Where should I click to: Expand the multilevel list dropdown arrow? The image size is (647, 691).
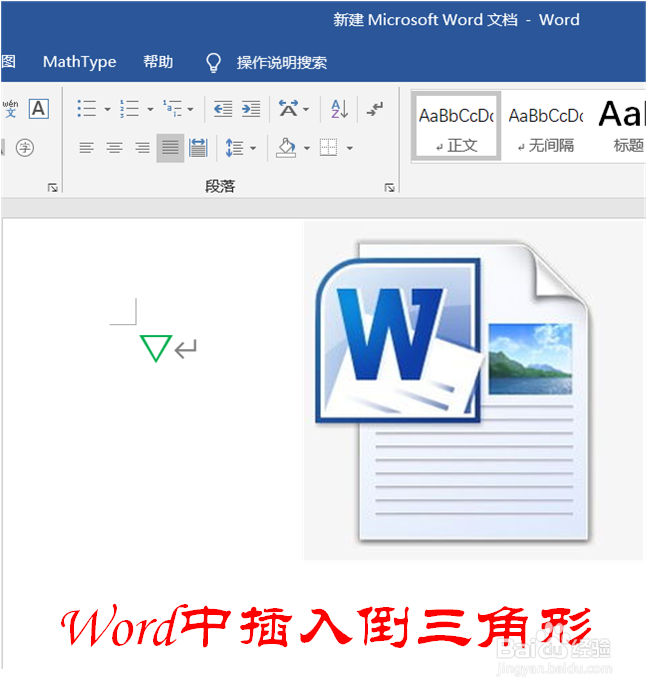click(x=190, y=109)
